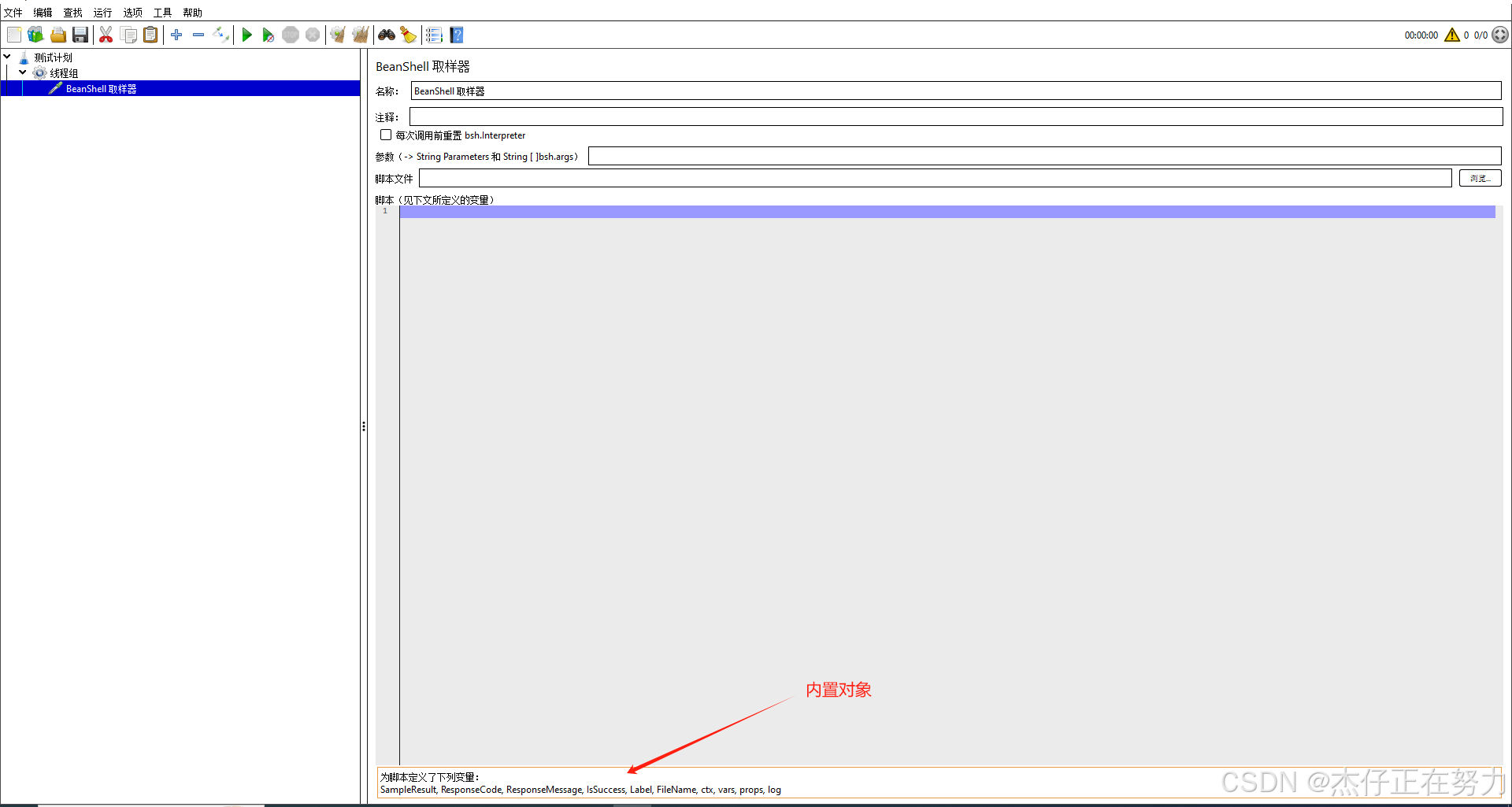Click the thread status circle icon

point(1500,35)
